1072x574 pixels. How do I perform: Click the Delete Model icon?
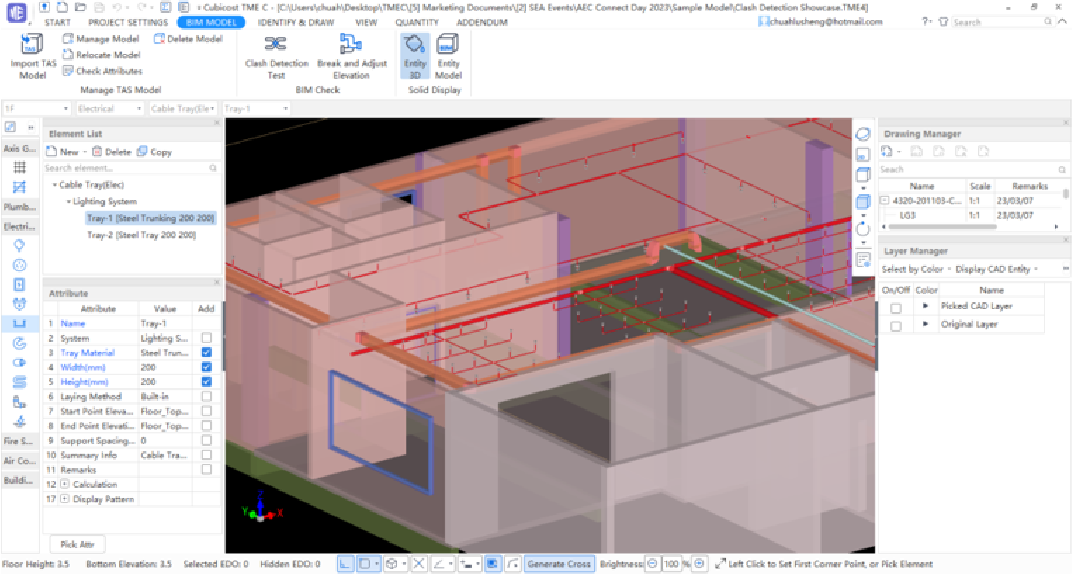click(x=160, y=39)
